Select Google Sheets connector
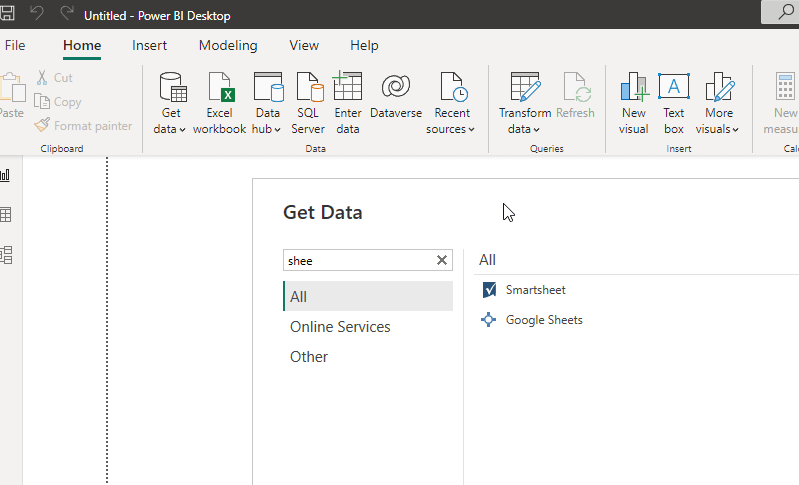The height and width of the screenshot is (485, 799). pos(543,320)
